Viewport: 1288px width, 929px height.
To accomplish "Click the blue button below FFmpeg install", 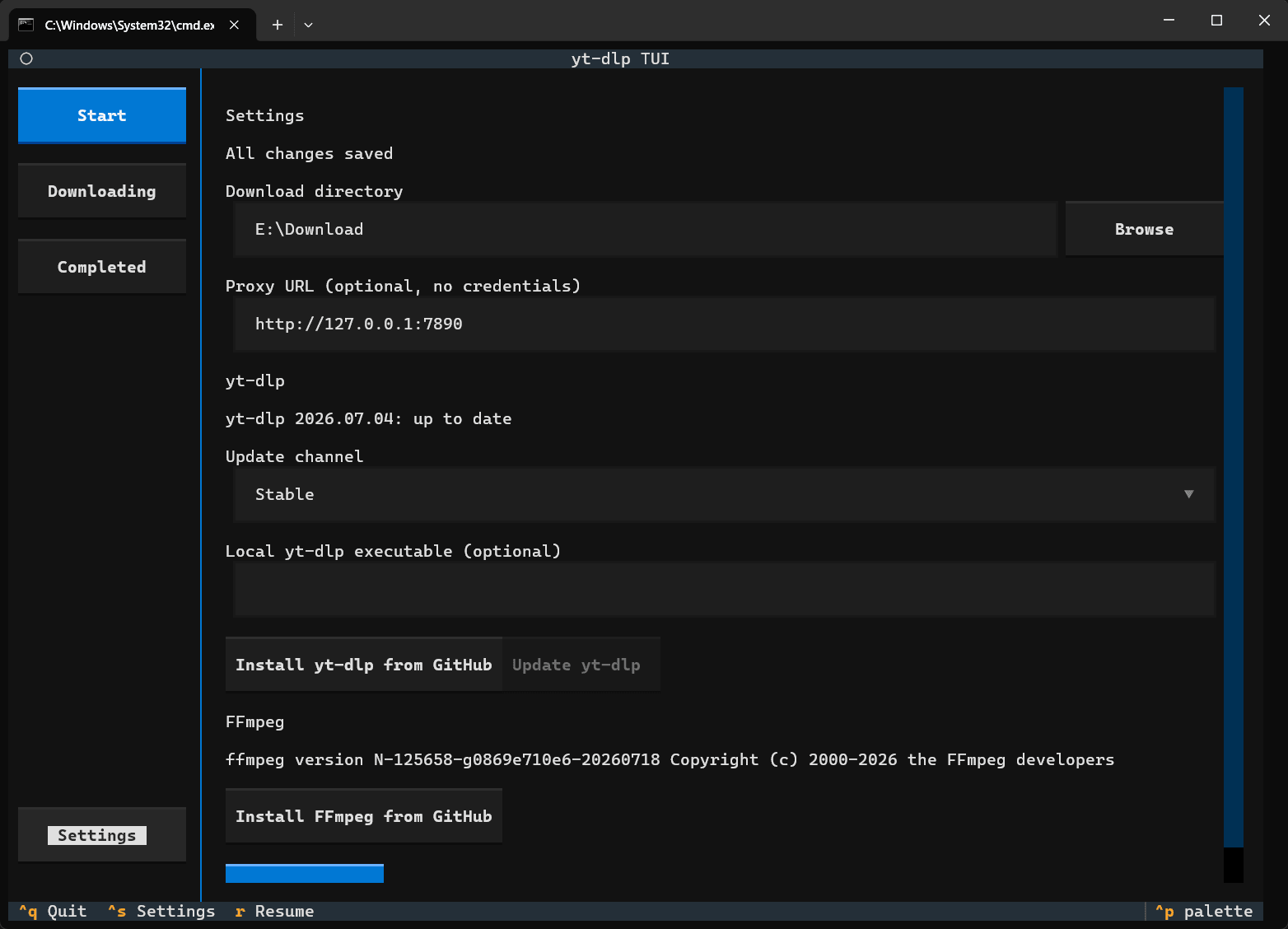I will 305,873.
